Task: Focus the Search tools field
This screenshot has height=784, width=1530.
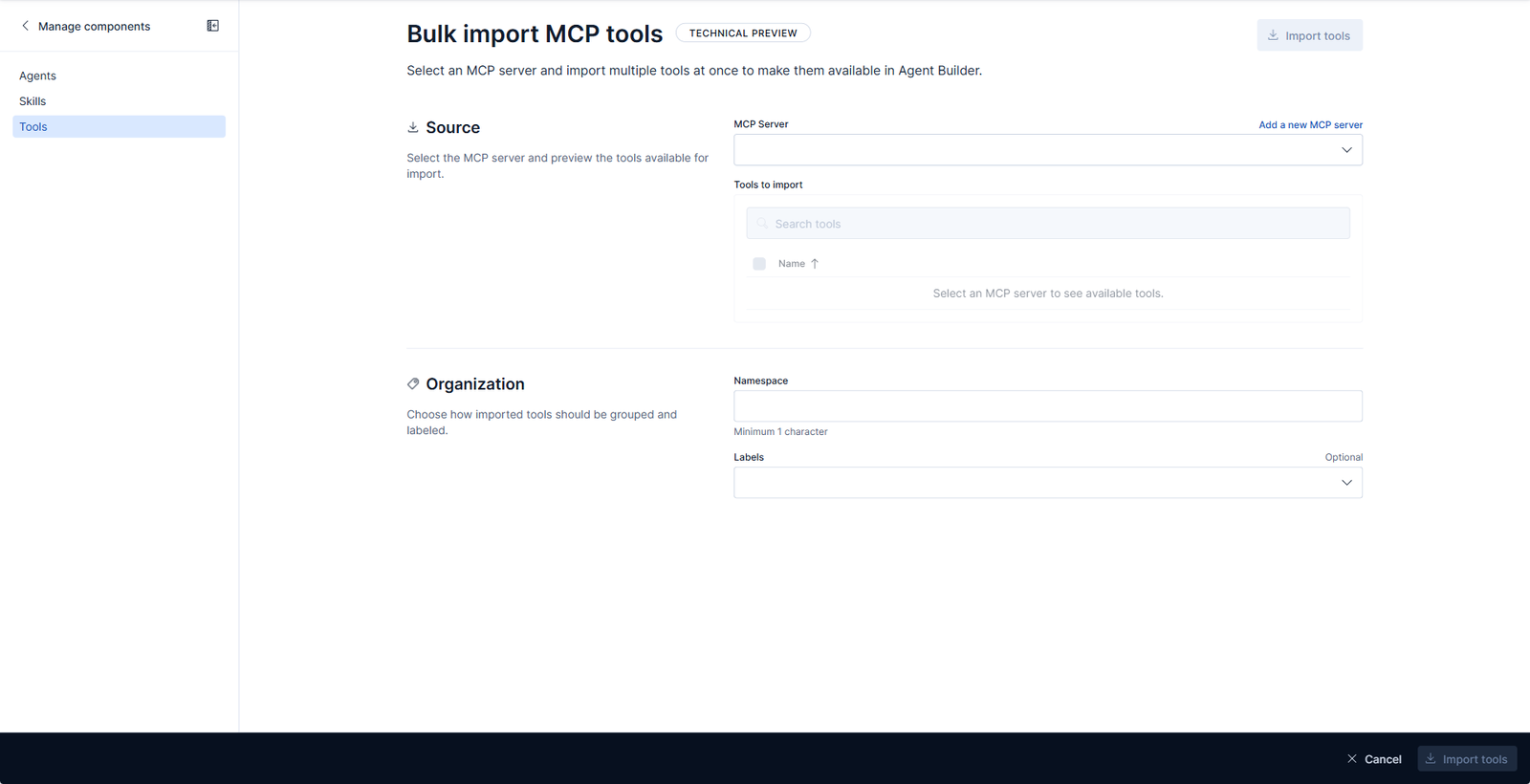Action: click(x=1048, y=224)
